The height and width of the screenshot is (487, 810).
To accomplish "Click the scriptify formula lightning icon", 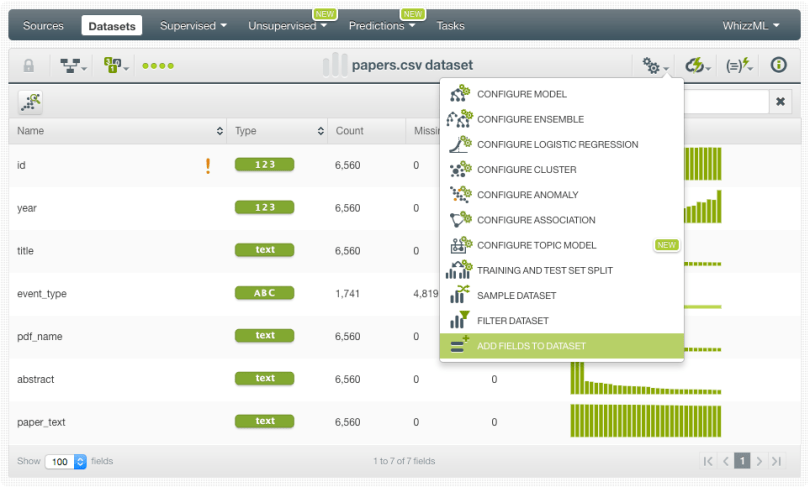I will tap(740, 66).
